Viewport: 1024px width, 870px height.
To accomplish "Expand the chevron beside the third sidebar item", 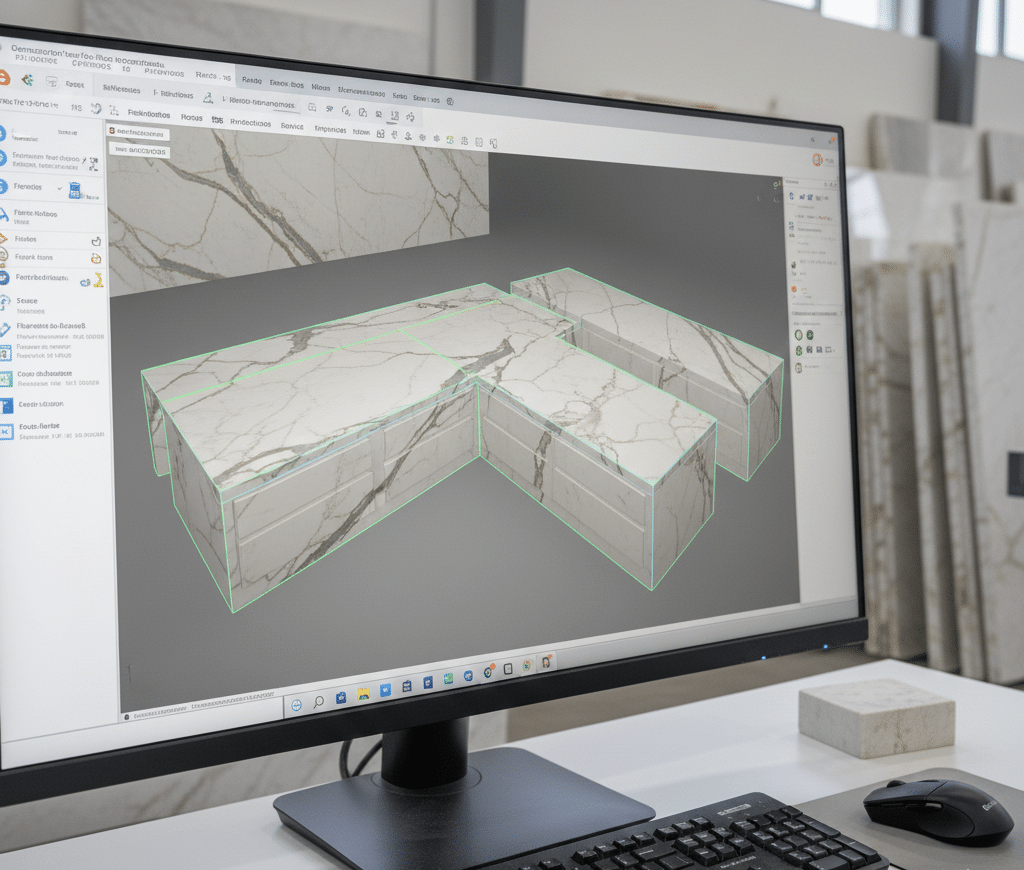I will pyautogui.click(x=60, y=187).
